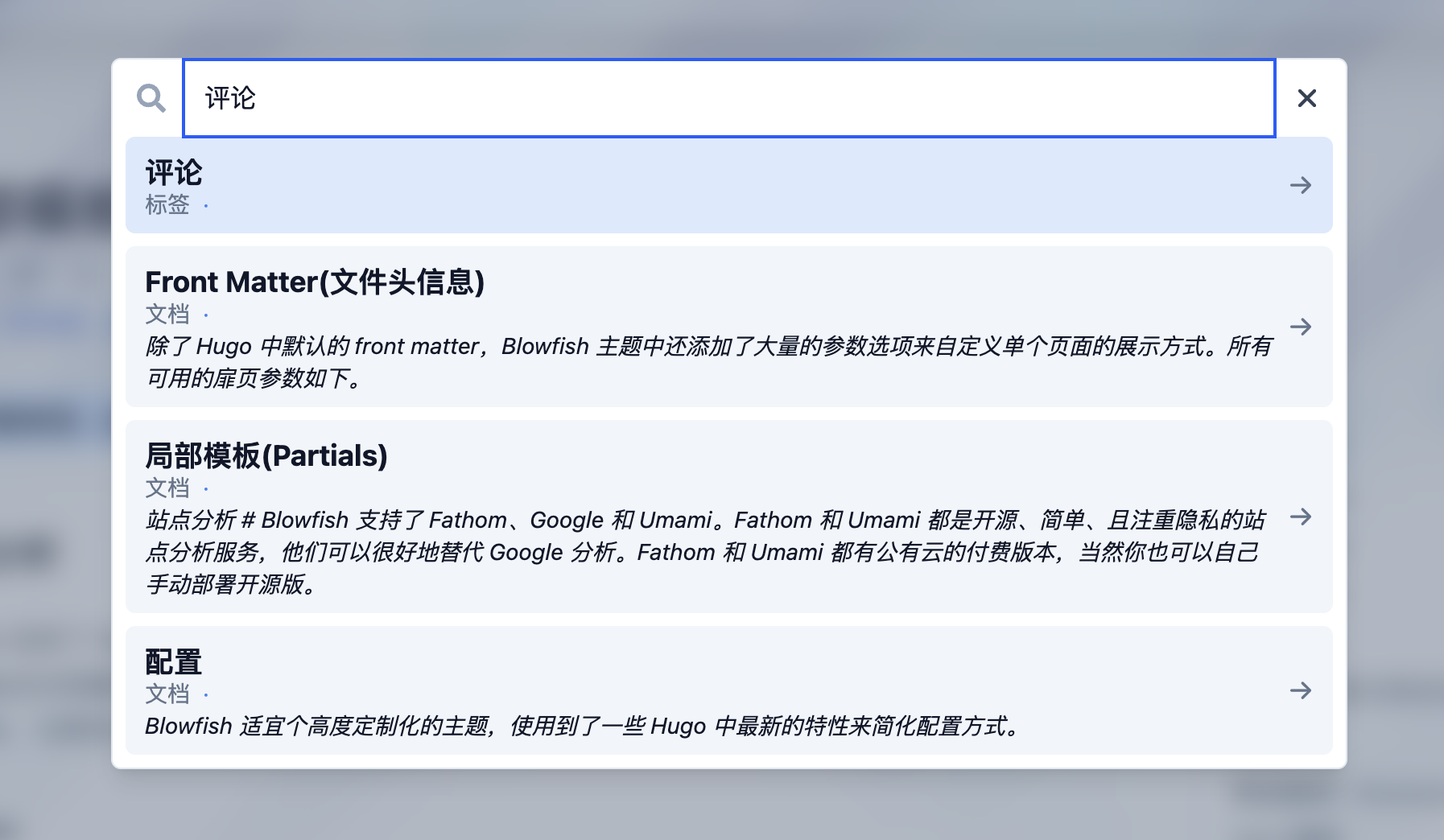This screenshot has height=840, width=1444.
Task: Click the 文档 label under 局部模板(Partials)
Action: [x=167, y=488]
